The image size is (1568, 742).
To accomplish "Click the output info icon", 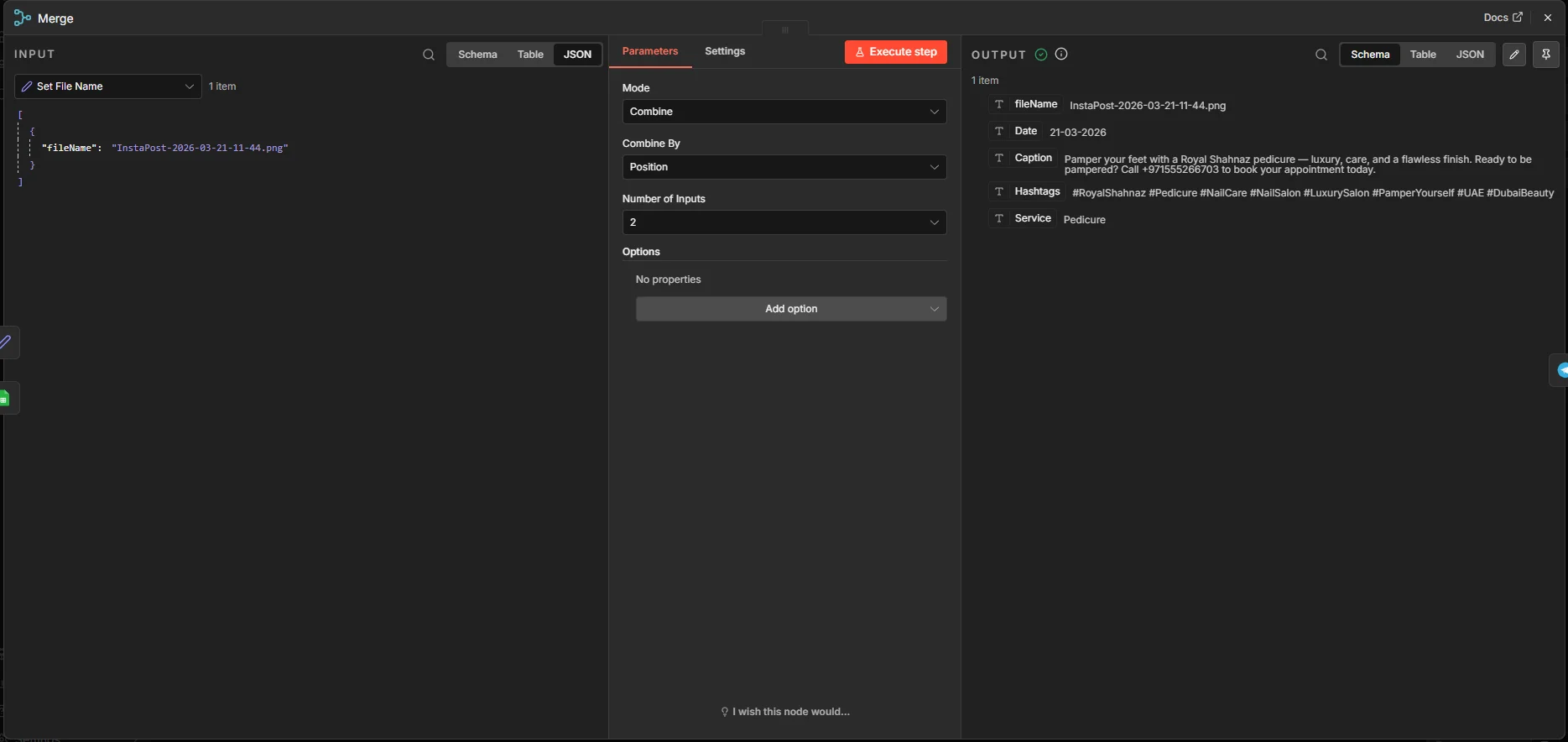I will 1061,55.
